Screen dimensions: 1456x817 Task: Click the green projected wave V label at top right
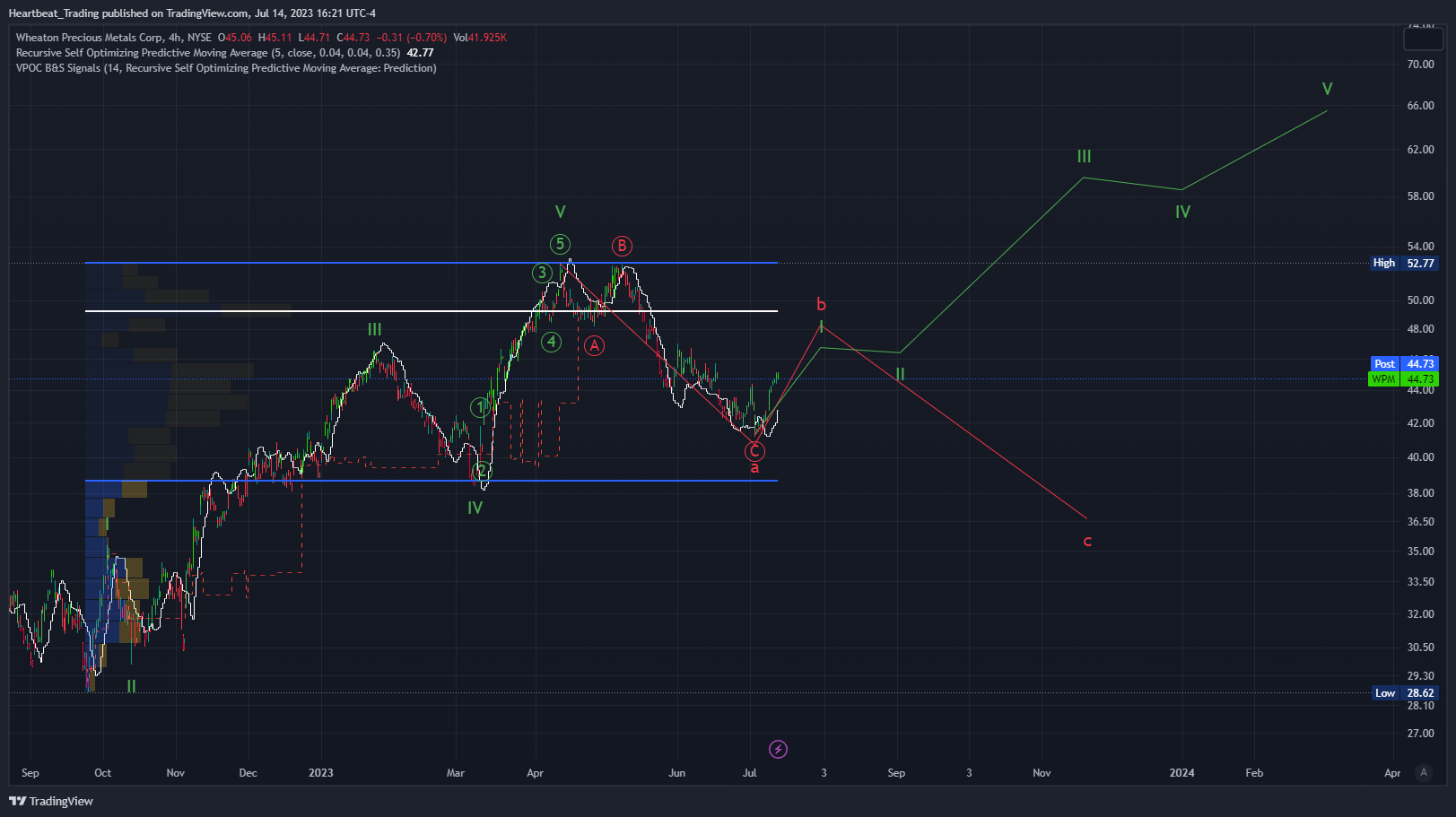pos(1327,89)
